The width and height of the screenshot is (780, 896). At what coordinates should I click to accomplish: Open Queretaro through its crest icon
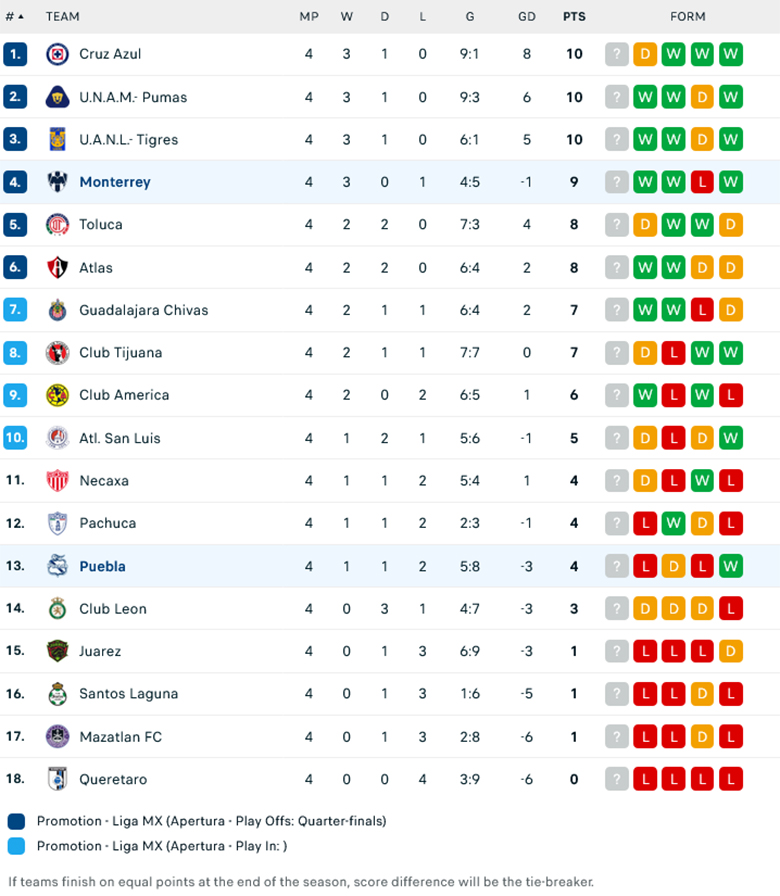[57, 779]
